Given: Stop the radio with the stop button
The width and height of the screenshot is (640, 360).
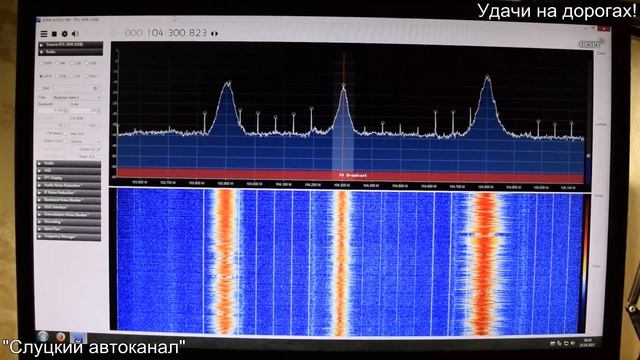Looking at the screenshot, I should coord(54,33).
